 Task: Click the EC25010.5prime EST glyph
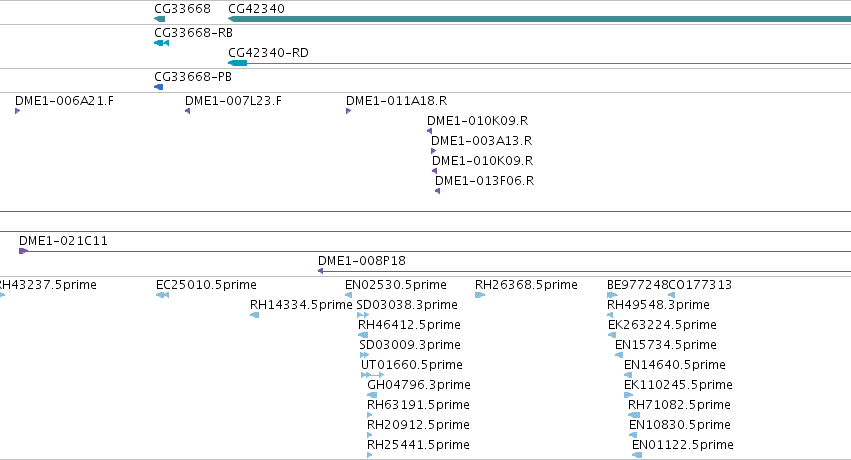coord(162,295)
